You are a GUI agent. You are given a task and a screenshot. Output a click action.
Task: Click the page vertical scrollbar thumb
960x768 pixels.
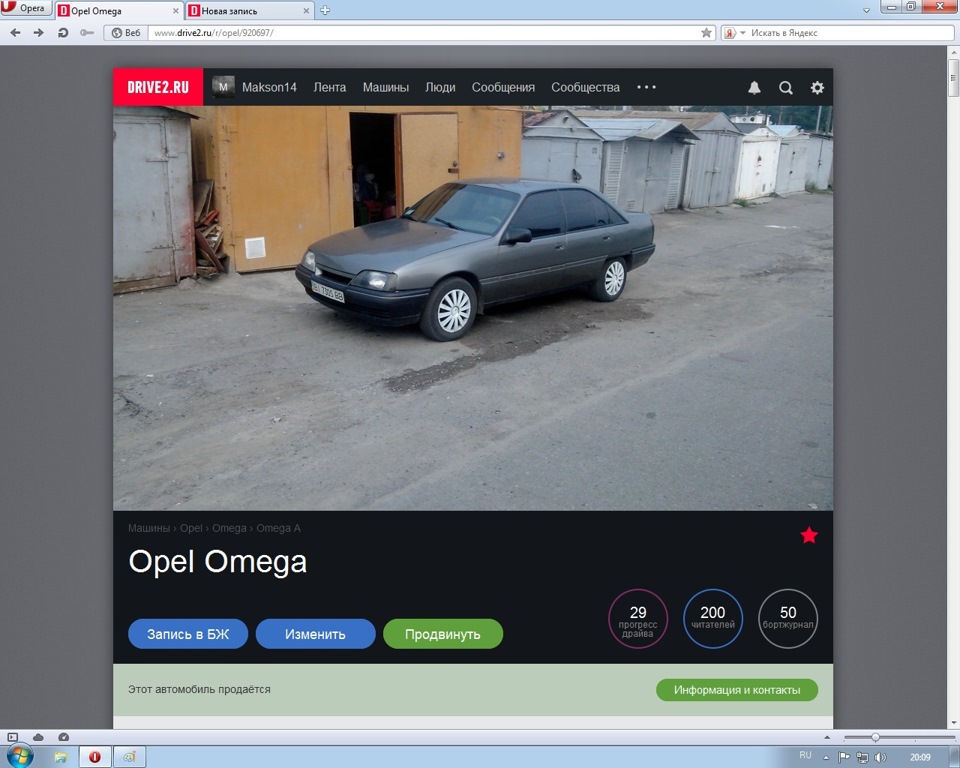(953, 77)
